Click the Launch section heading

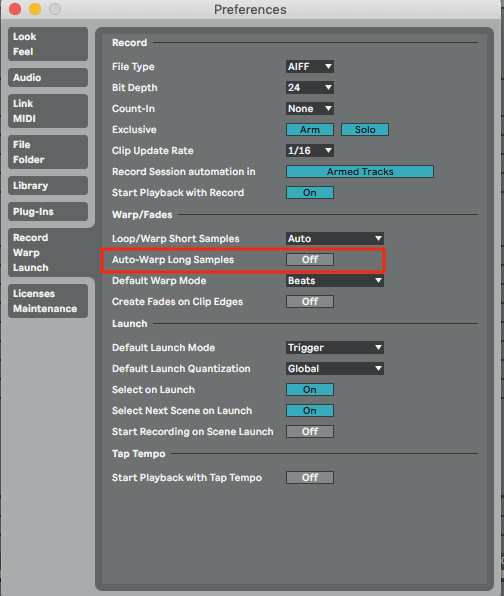point(130,324)
